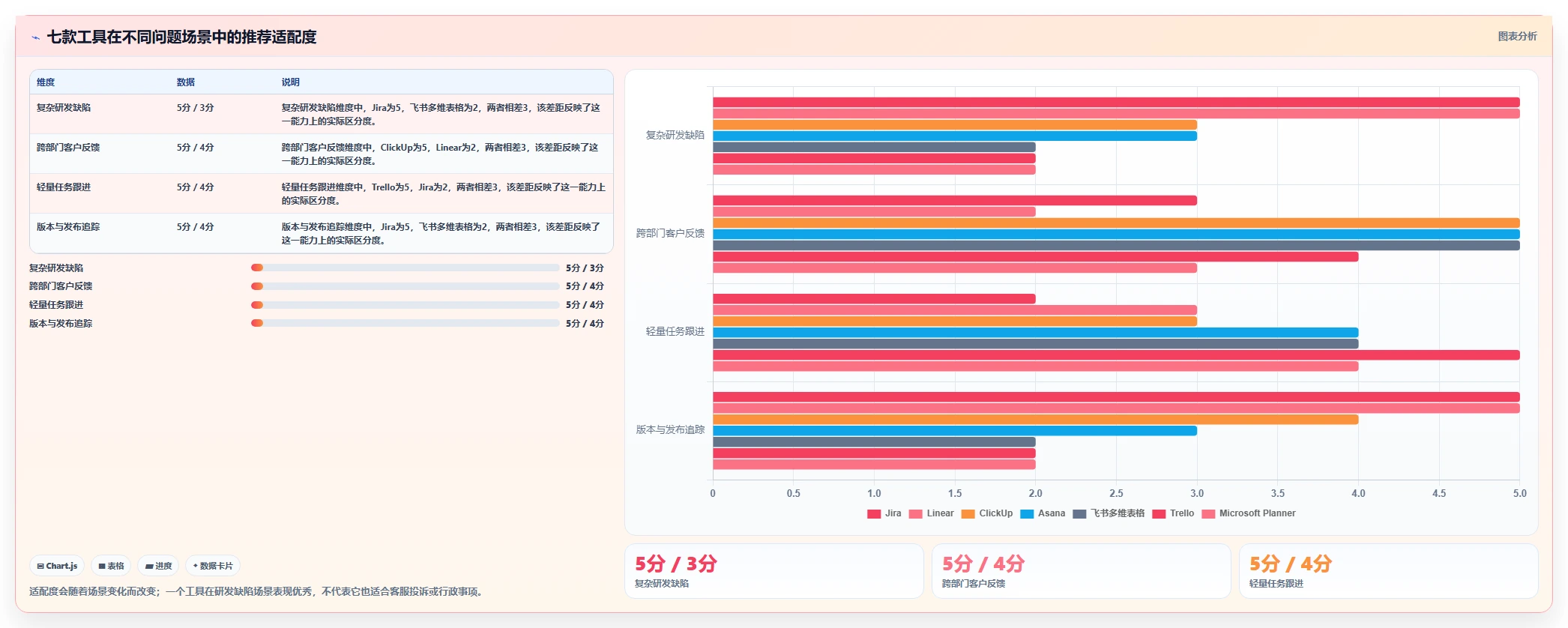
Task: Click the x-axis tick label 5.0
Action: click(x=1519, y=494)
